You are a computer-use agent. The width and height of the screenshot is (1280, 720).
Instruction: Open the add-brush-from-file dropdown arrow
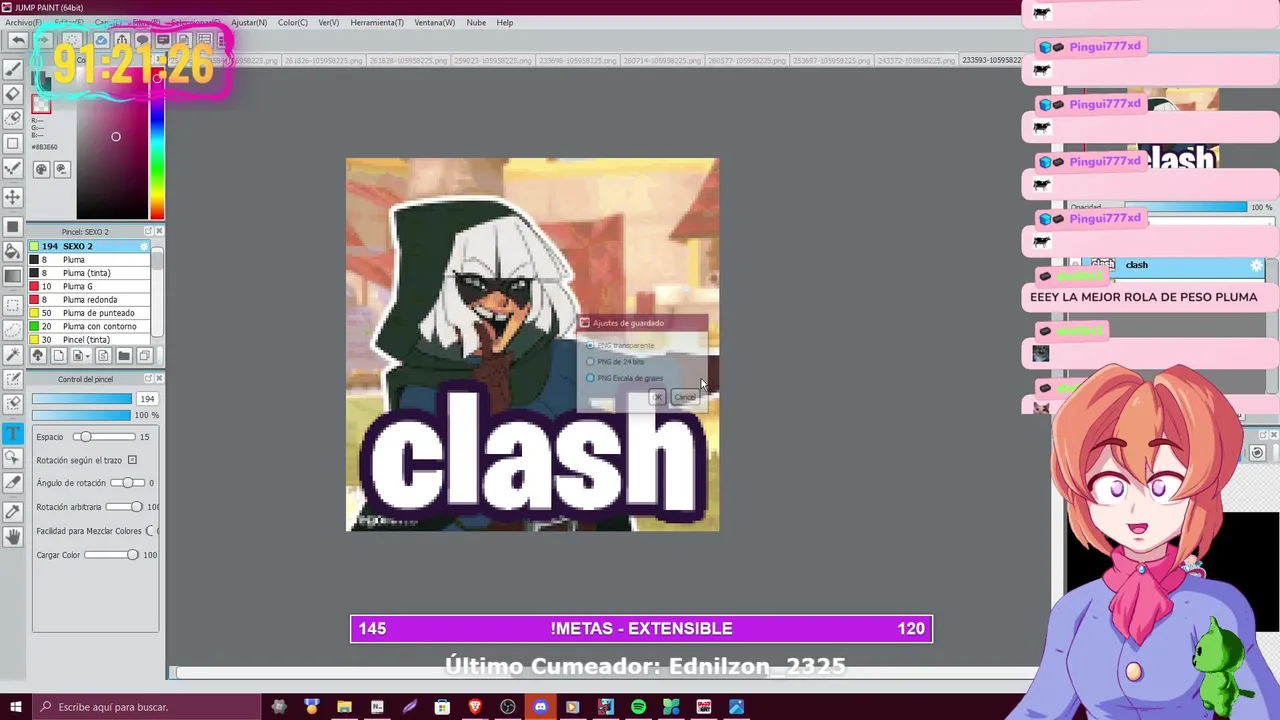tap(88, 355)
